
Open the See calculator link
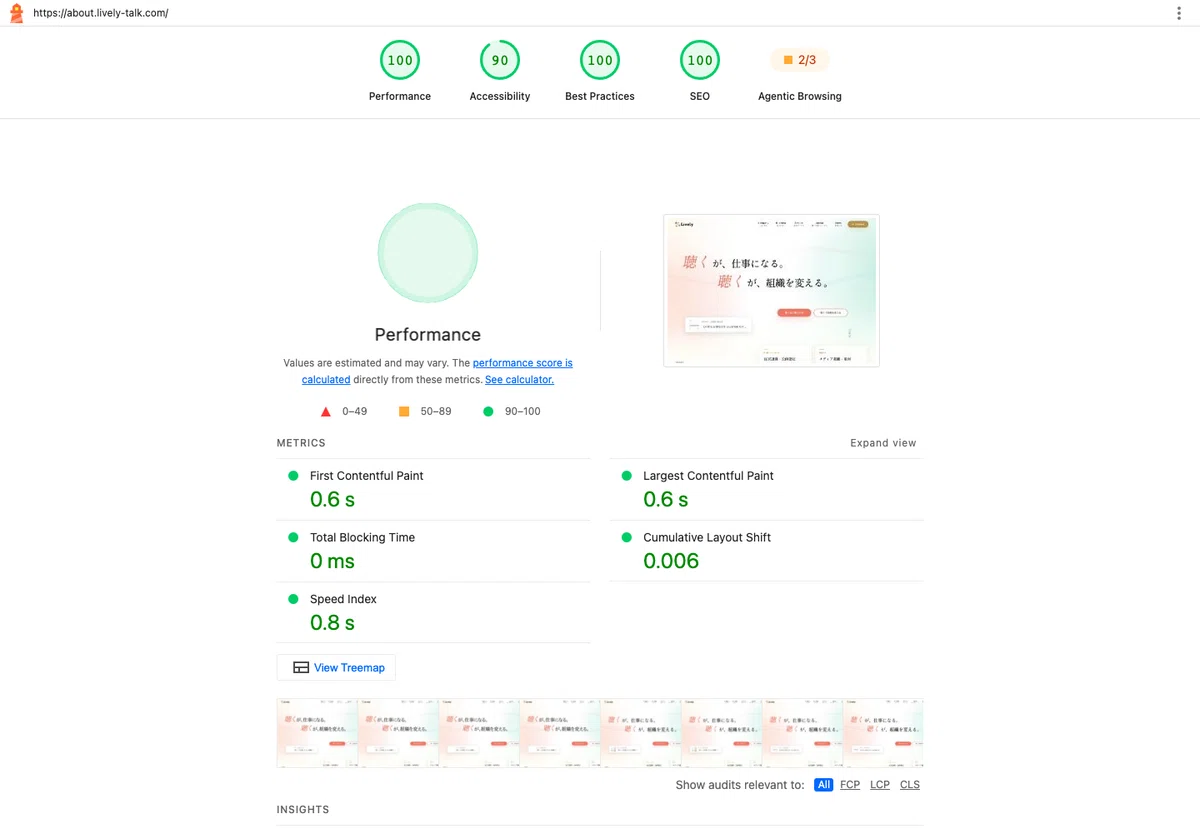click(x=519, y=380)
